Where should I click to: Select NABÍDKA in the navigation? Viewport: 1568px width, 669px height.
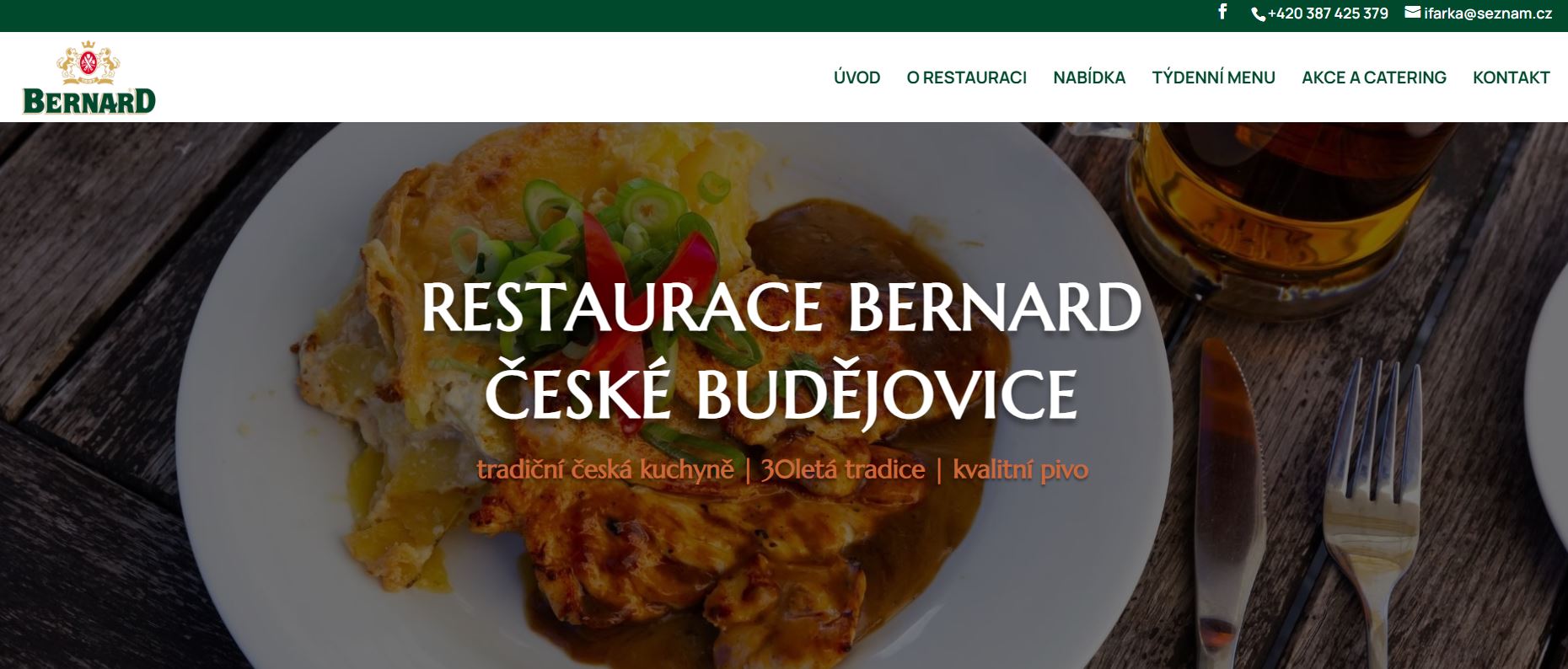tap(1089, 78)
